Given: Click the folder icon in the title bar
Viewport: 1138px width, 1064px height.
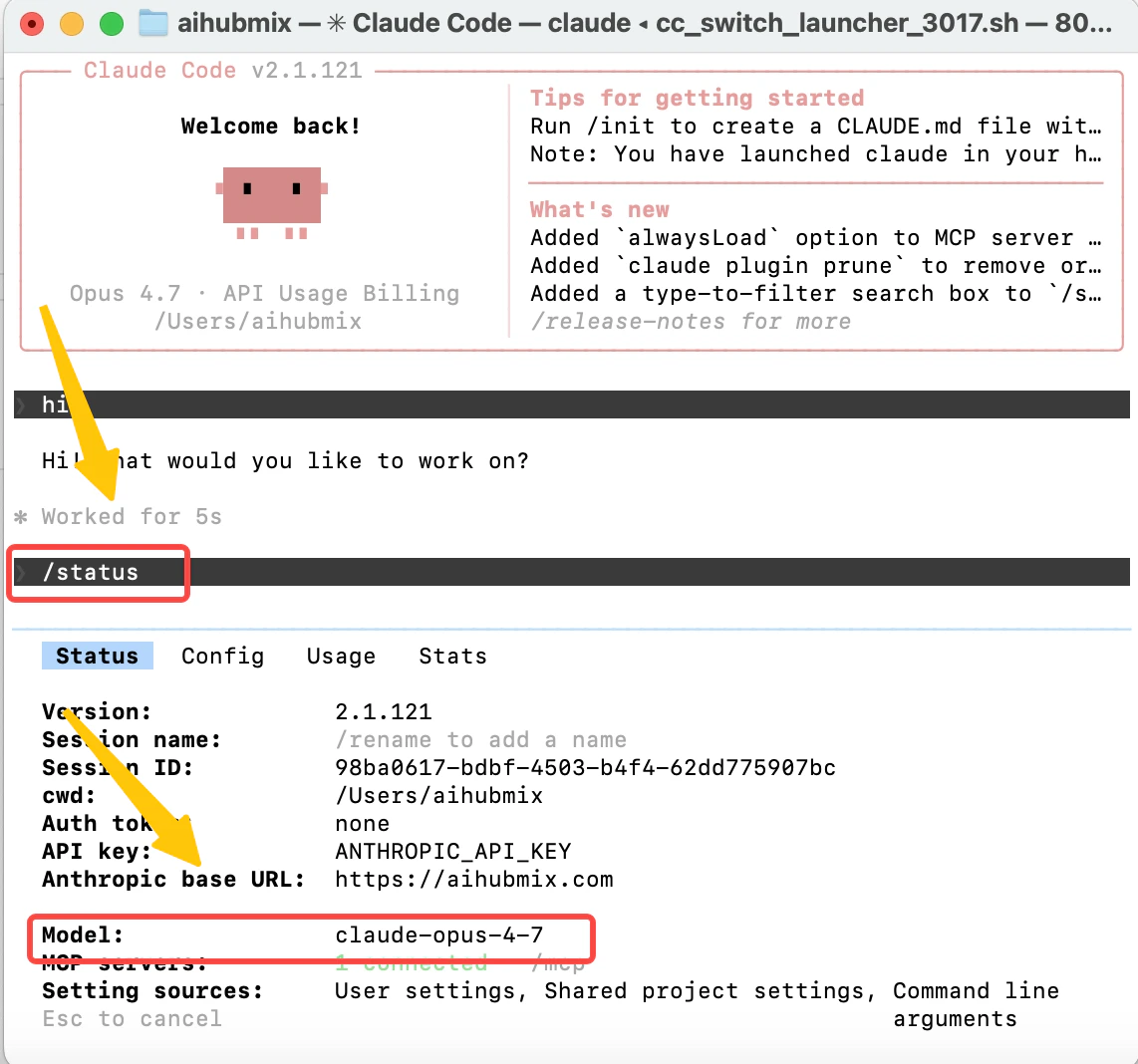Looking at the screenshot, I should [153, 23].
